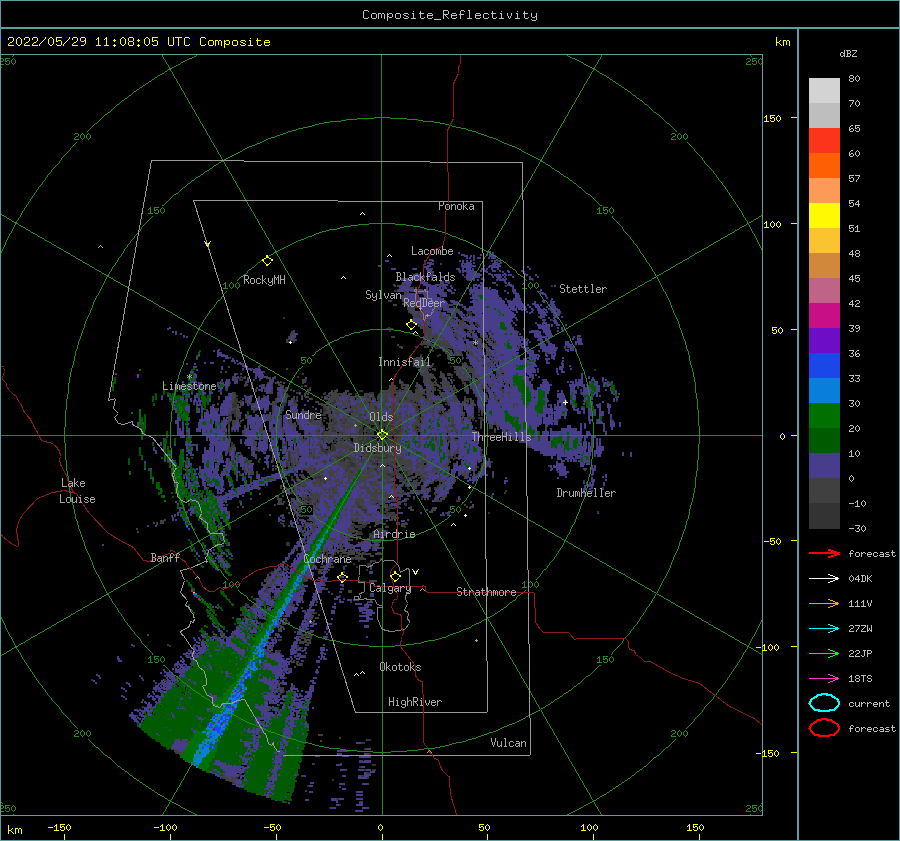Click the Airdrie city label

click(394, 534)
